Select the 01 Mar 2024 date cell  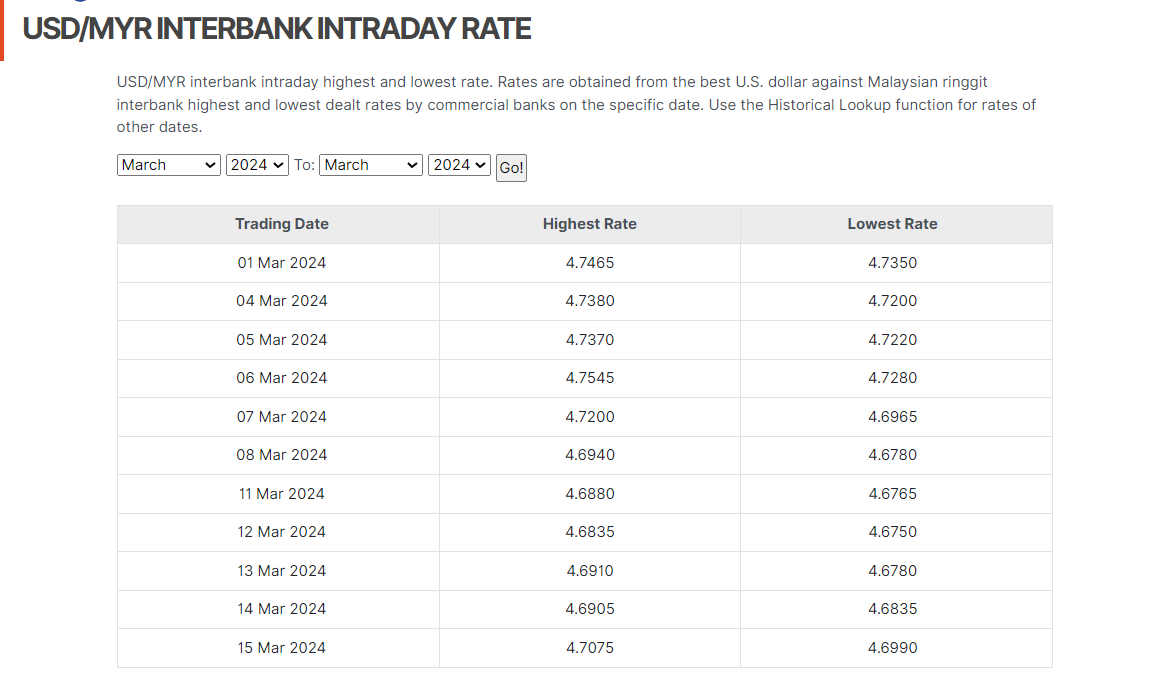(x=282, y=263)
